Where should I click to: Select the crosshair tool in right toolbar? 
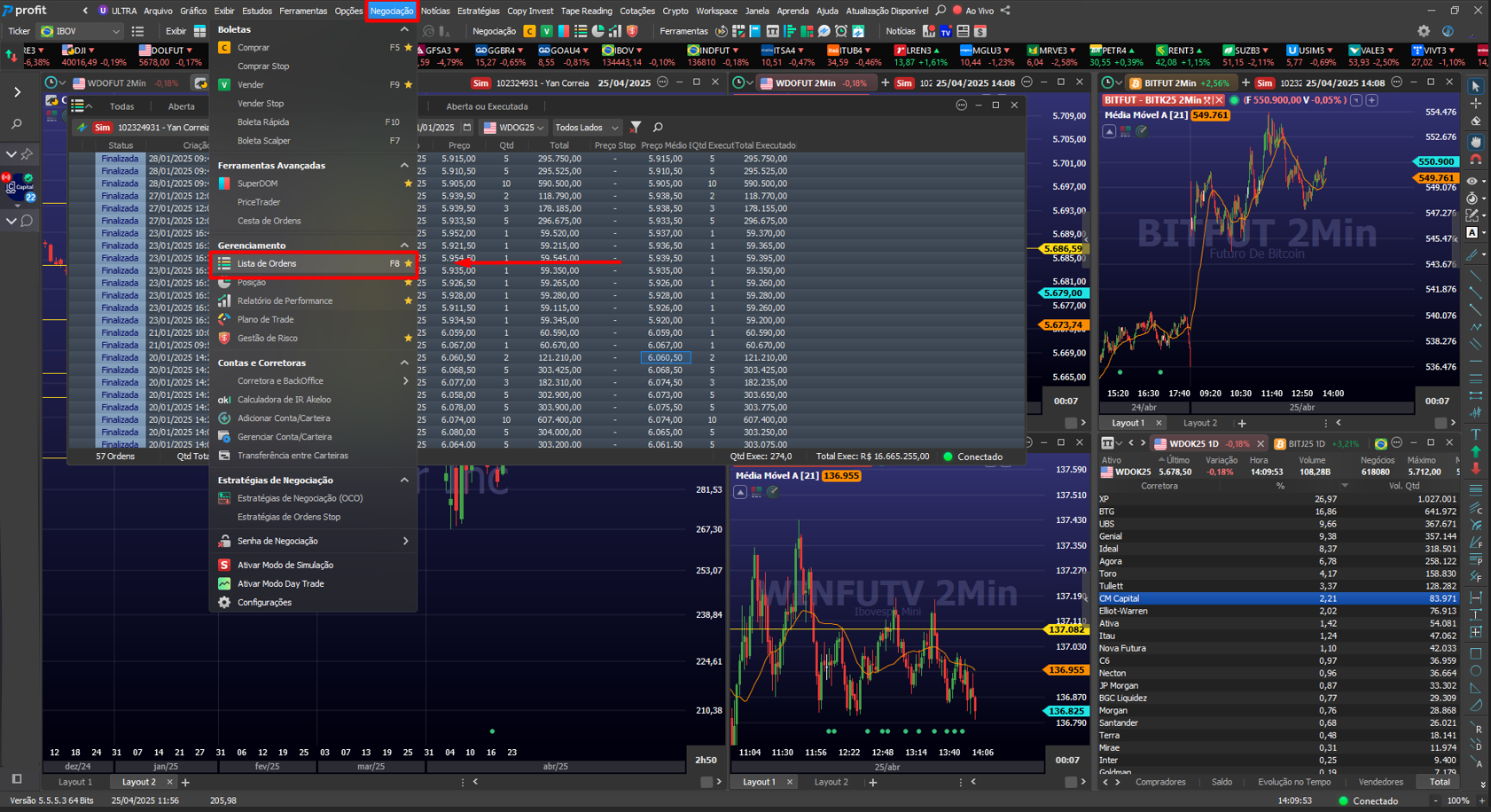(x=1476, y=104)
